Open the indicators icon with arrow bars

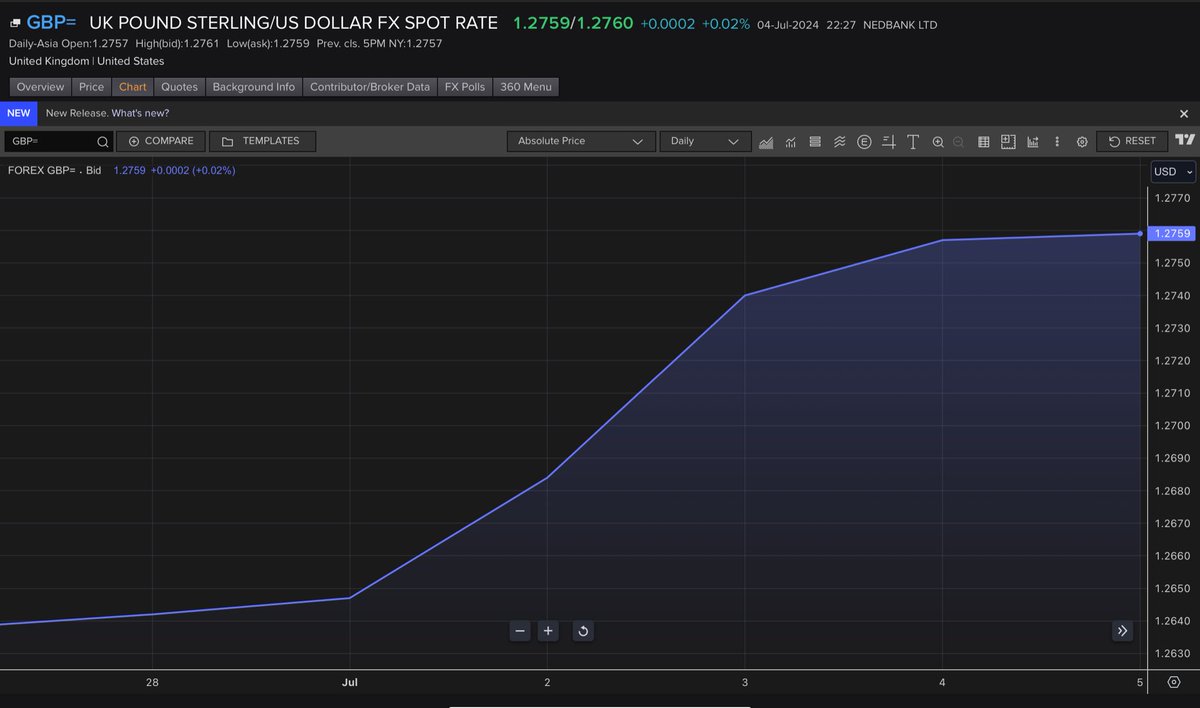pyautogui.click(x=791, y=142)
